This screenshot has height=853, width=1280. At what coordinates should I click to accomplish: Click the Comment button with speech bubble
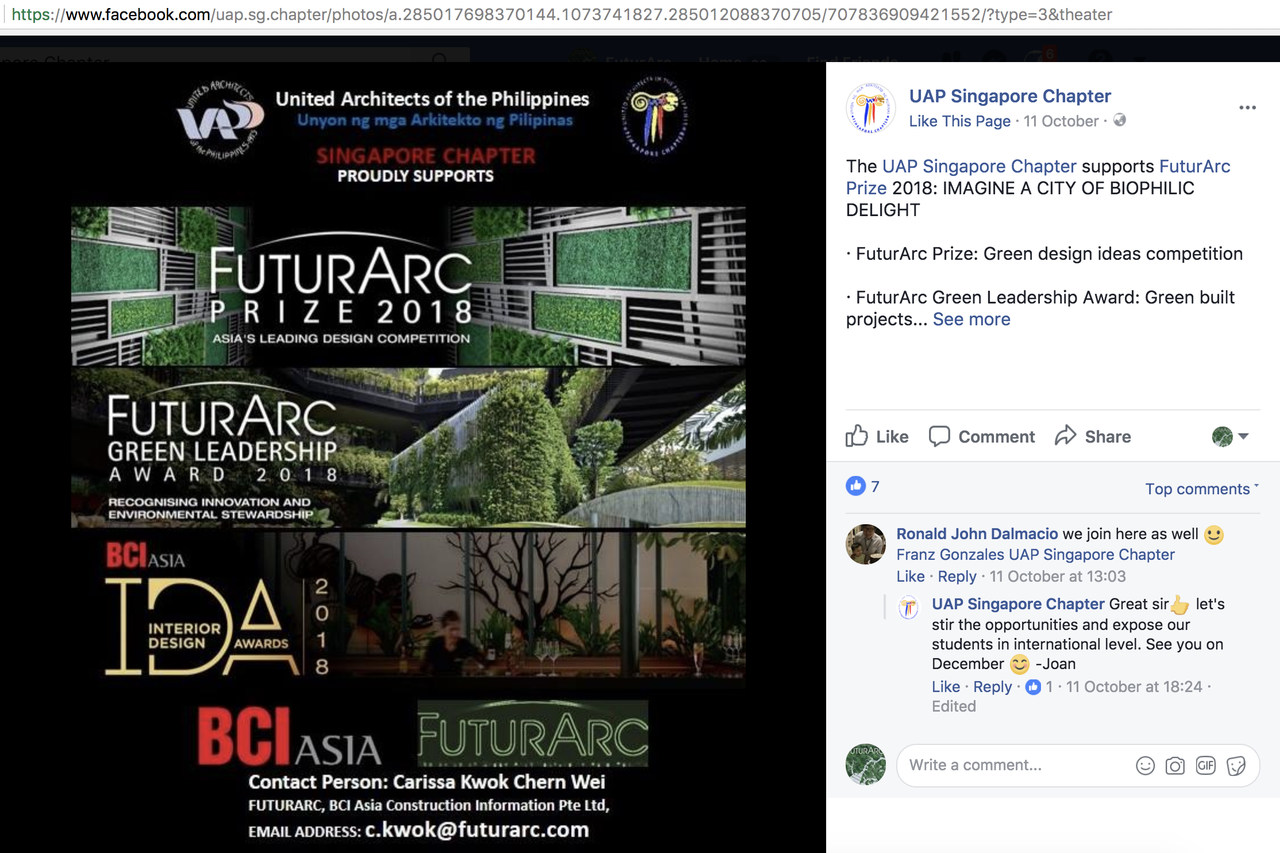(x=981, y=436)
